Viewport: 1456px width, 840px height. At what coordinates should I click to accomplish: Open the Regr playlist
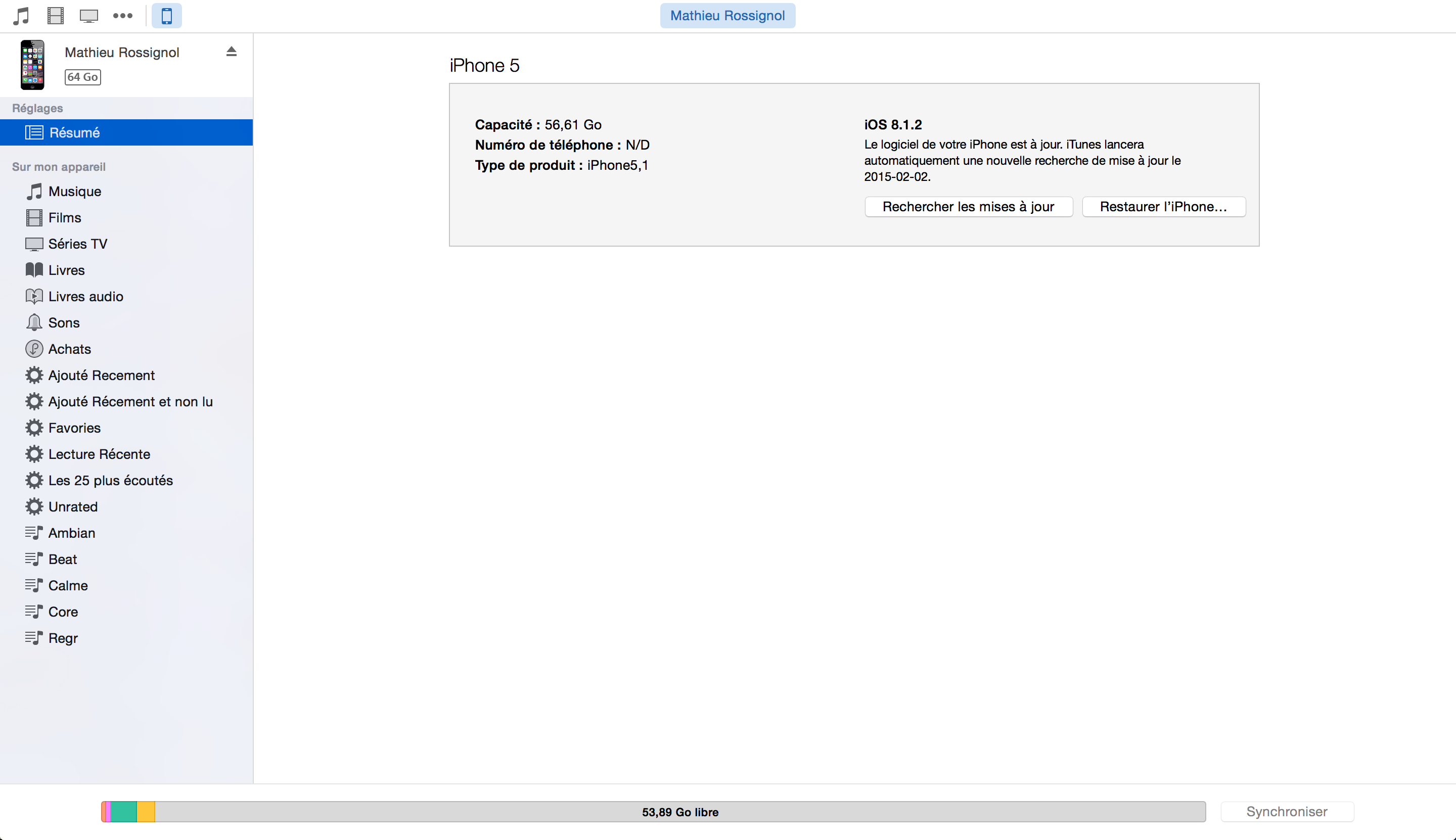point(126,638)
